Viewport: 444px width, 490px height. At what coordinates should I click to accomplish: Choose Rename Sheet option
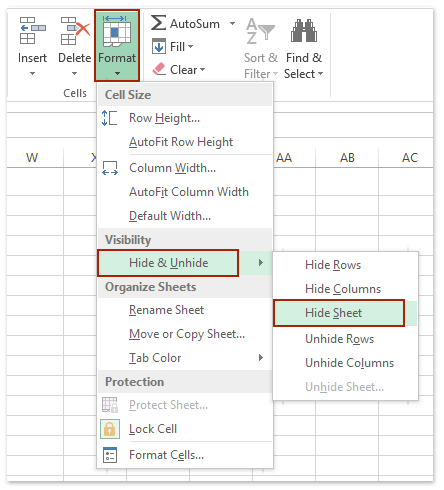point(166,310)
